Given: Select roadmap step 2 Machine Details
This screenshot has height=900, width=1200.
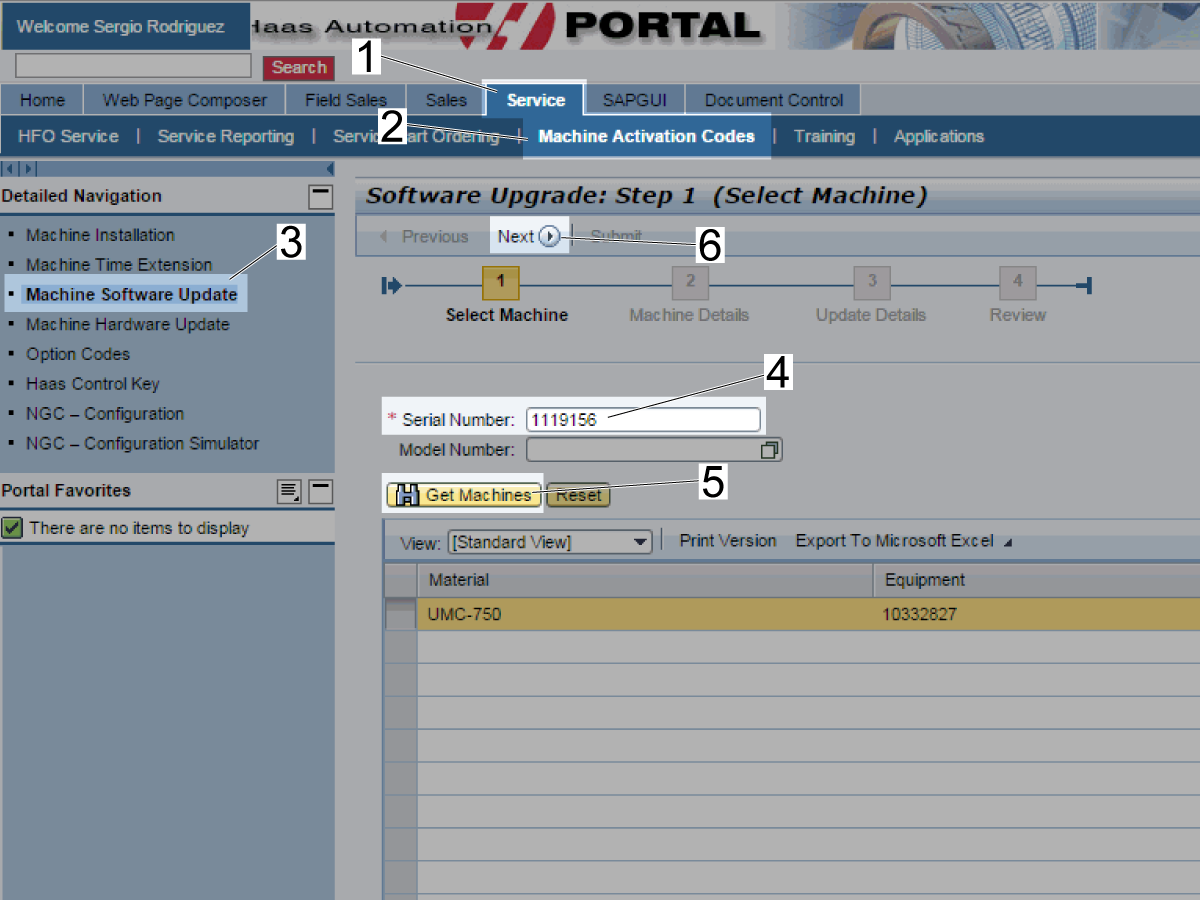Looking at the screenshot, I should pos(689,283).
